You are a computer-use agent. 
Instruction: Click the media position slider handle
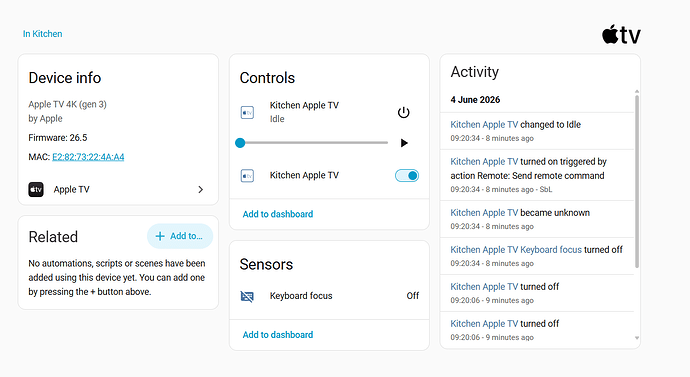[x=240, y=143]
